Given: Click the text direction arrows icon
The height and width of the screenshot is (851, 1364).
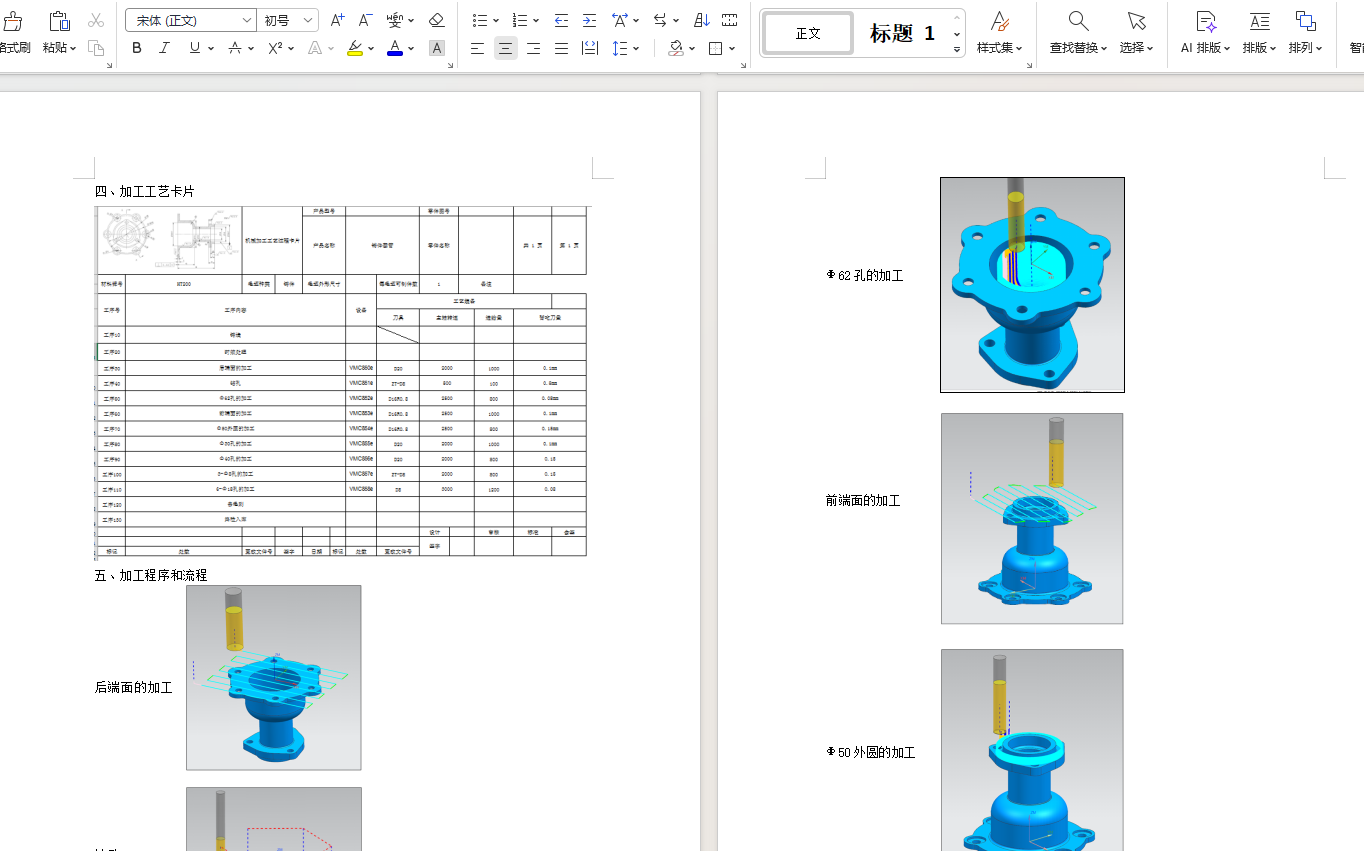Looking at the screenshot, I should coord(660,20).
